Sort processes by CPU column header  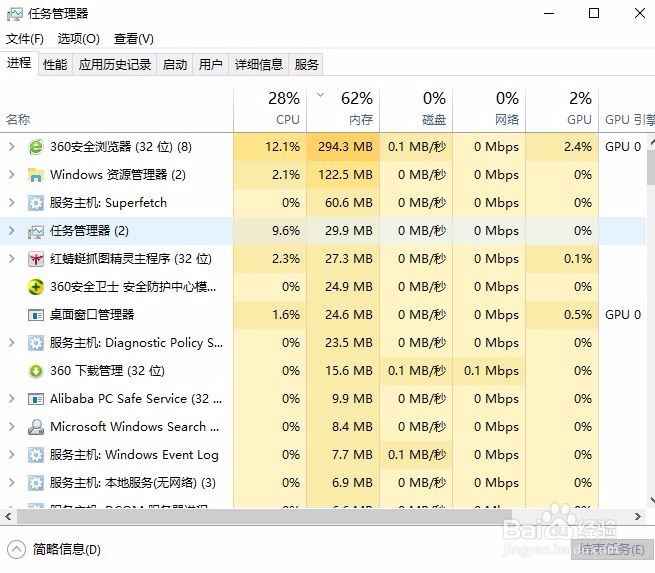(x=270, y=109)
